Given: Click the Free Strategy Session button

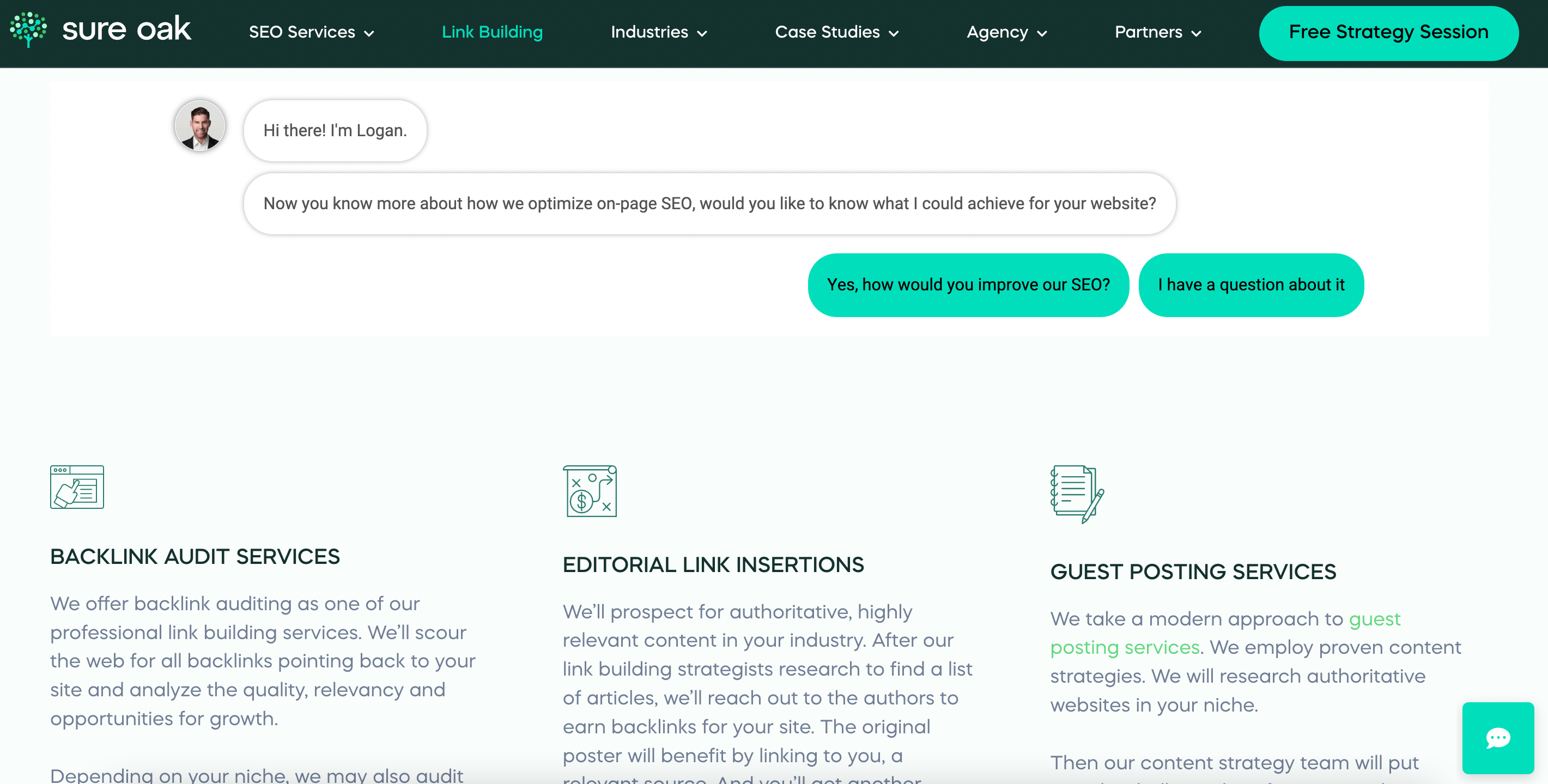Looking at the screenshot, I should 1388,33.
